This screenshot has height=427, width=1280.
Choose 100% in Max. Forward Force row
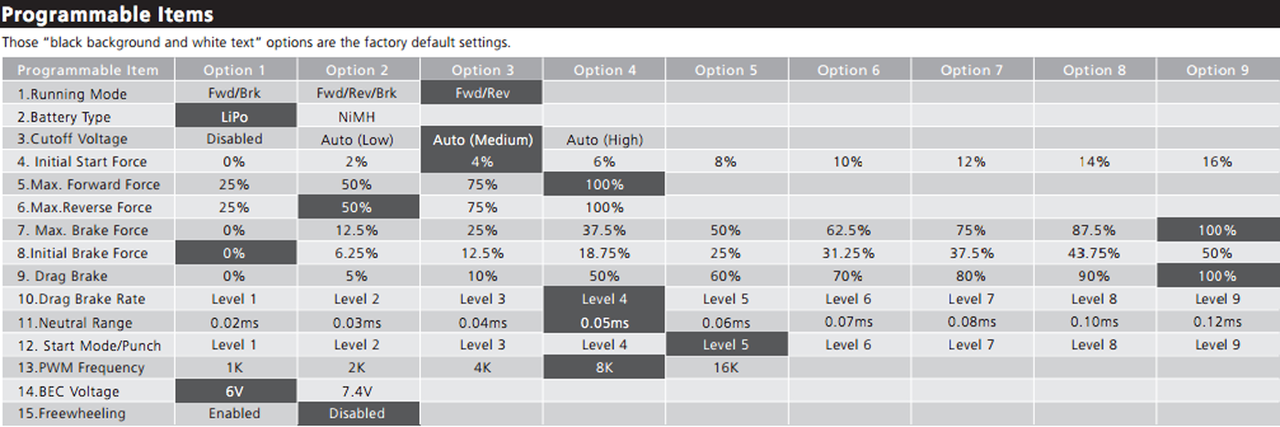point(604,184)
